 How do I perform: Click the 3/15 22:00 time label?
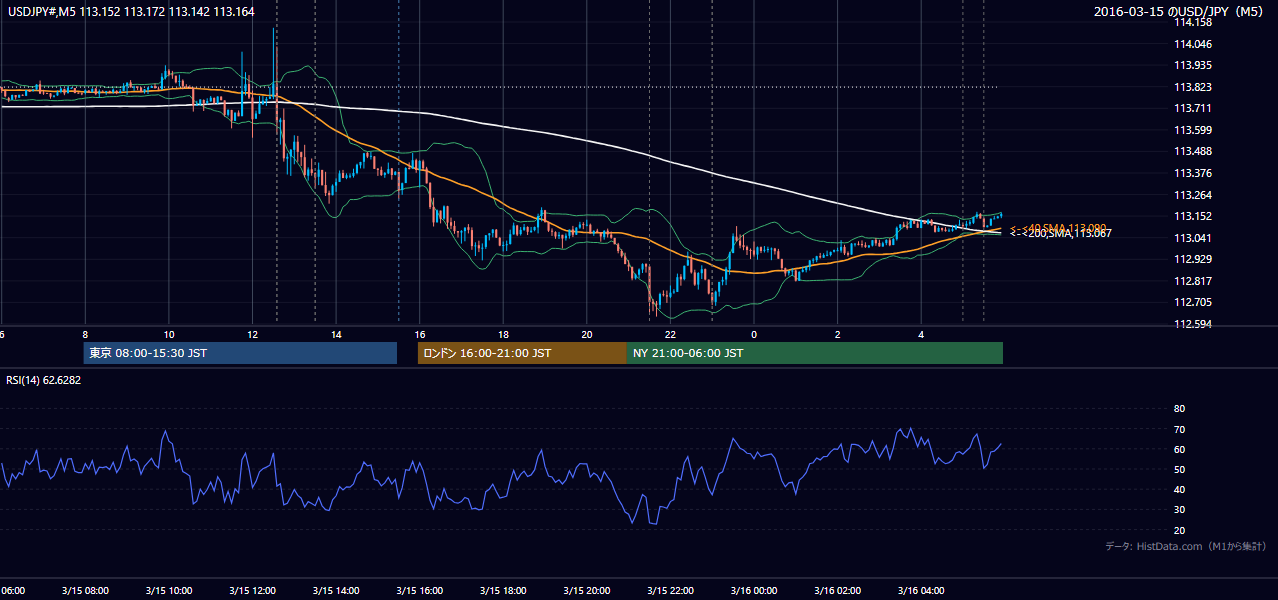(670, 590)
